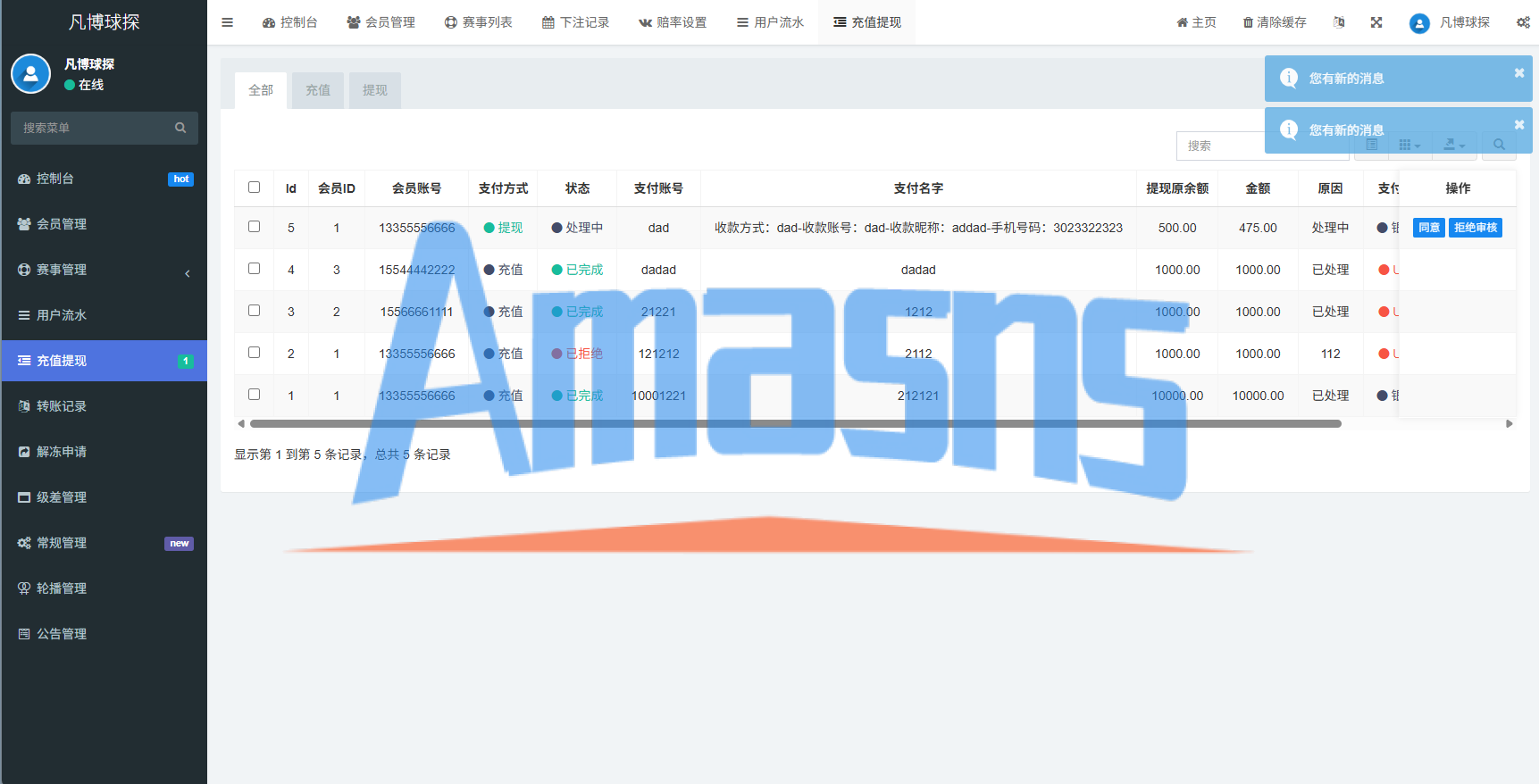1539x784 pixels.
Task: Click the left arrow of the horizontal scrollbar
Action: click(241, 424)
